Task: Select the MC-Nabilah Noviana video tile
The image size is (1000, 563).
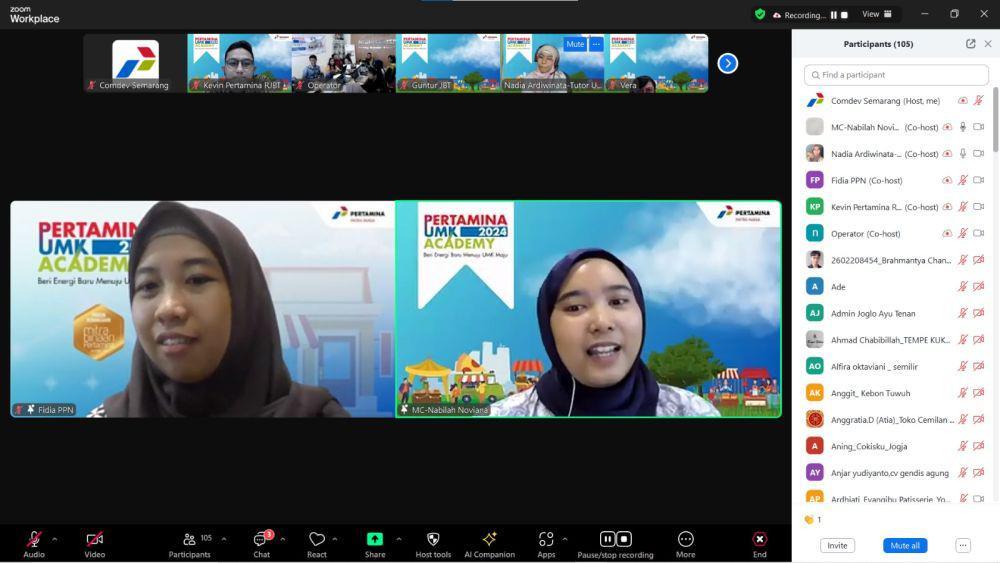Action: point(589,309)
